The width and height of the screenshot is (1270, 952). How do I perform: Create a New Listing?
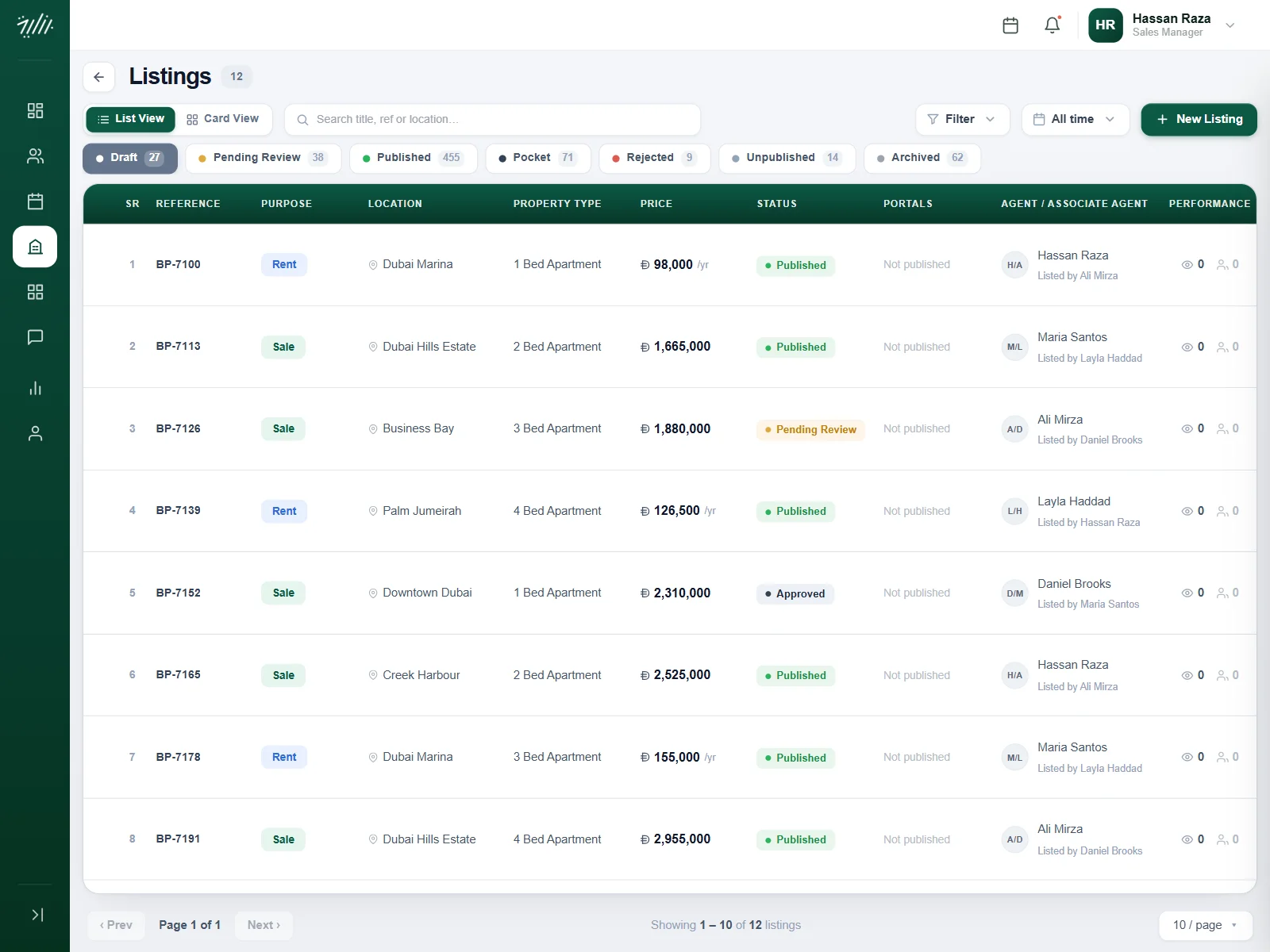[x=1199, y=119]
